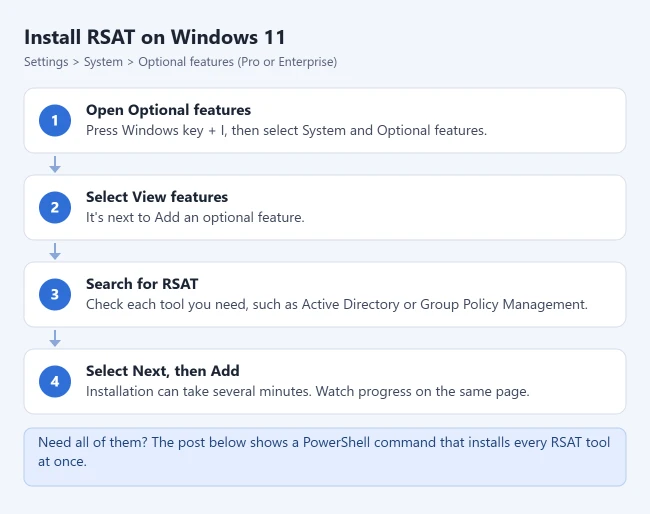Click the Settings > System > Optional features breadcrumb

click(180, 62)
